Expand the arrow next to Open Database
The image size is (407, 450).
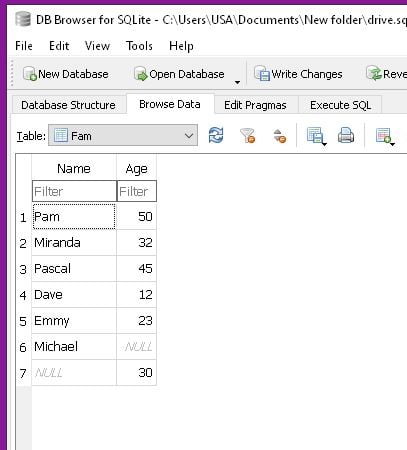click(237, 82)
